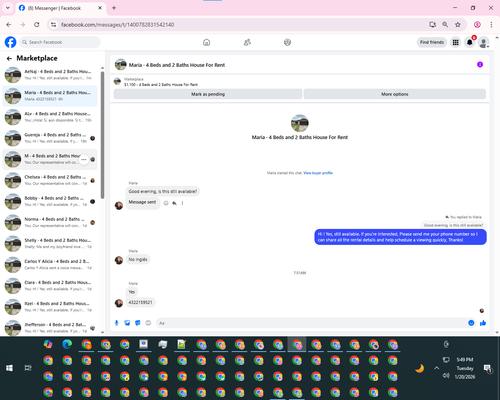Open the Chelsea conversation
Screen dimensions: 500x400
click(x=50, y=180)
